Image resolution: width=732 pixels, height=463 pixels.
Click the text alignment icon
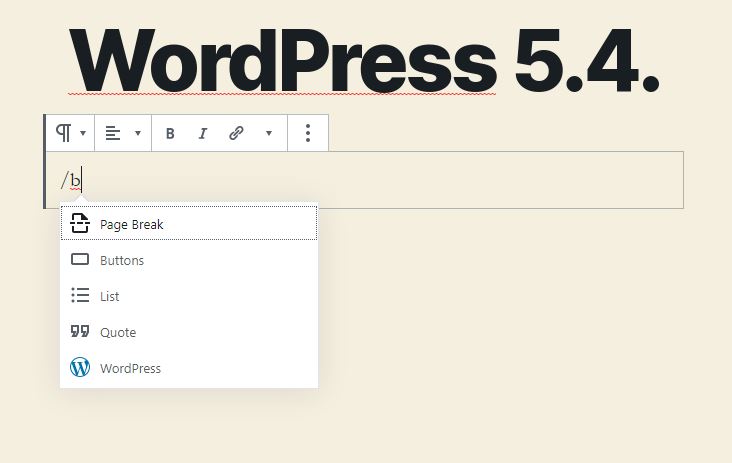(114, 133)
